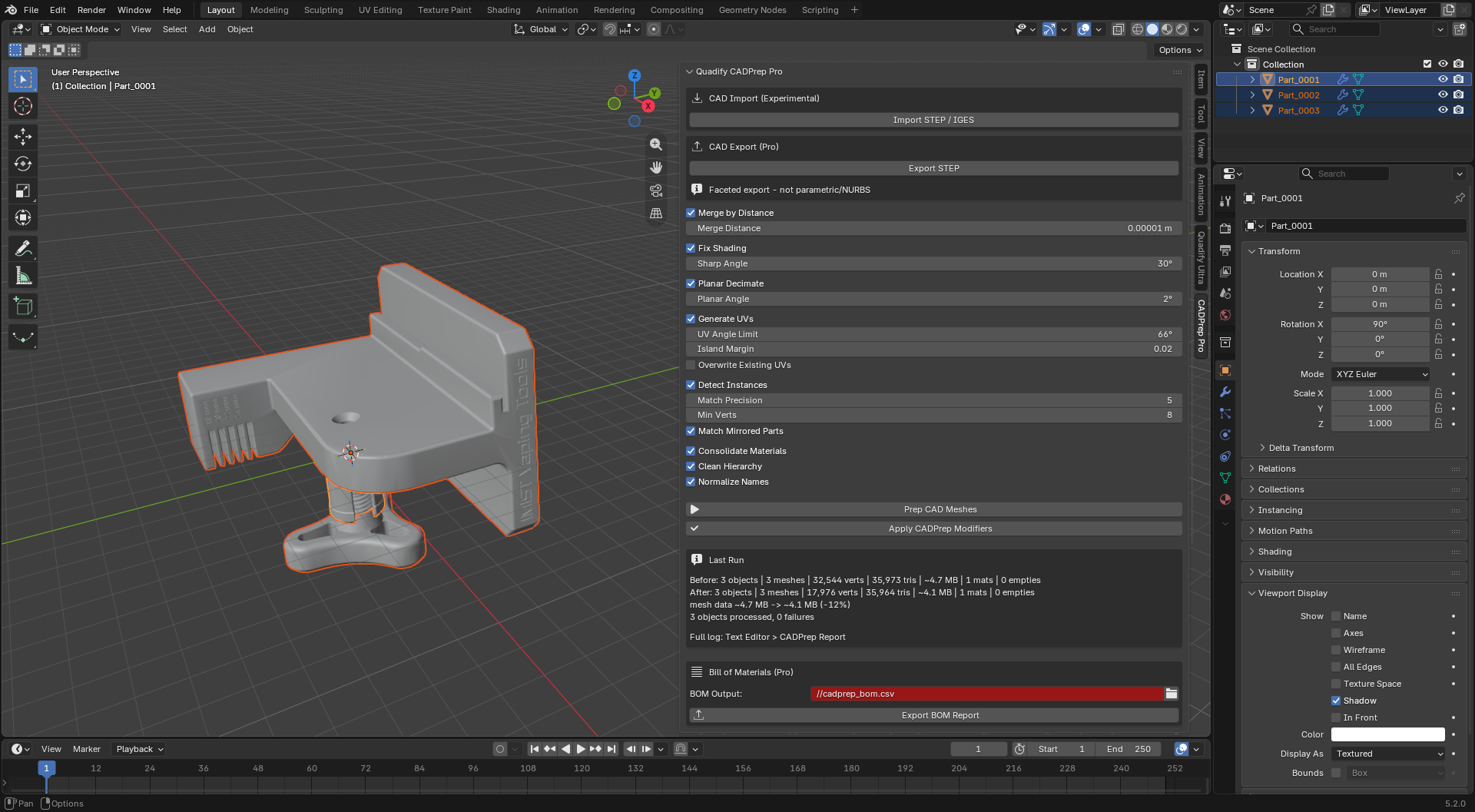Open the Display As Textured dropdown

click(x=1388, y=754)
